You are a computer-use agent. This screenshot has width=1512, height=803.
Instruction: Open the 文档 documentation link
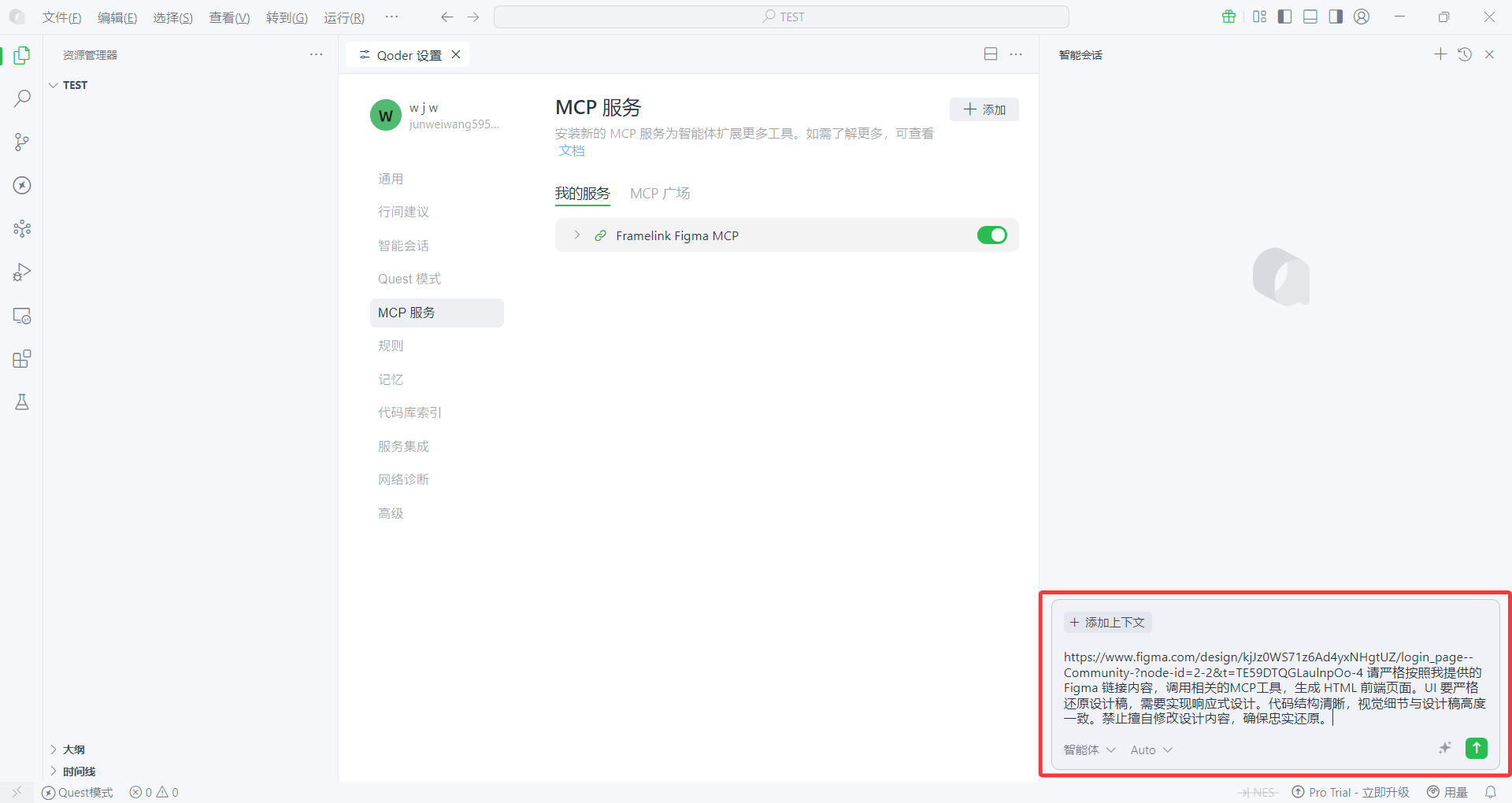click(572, 150)
